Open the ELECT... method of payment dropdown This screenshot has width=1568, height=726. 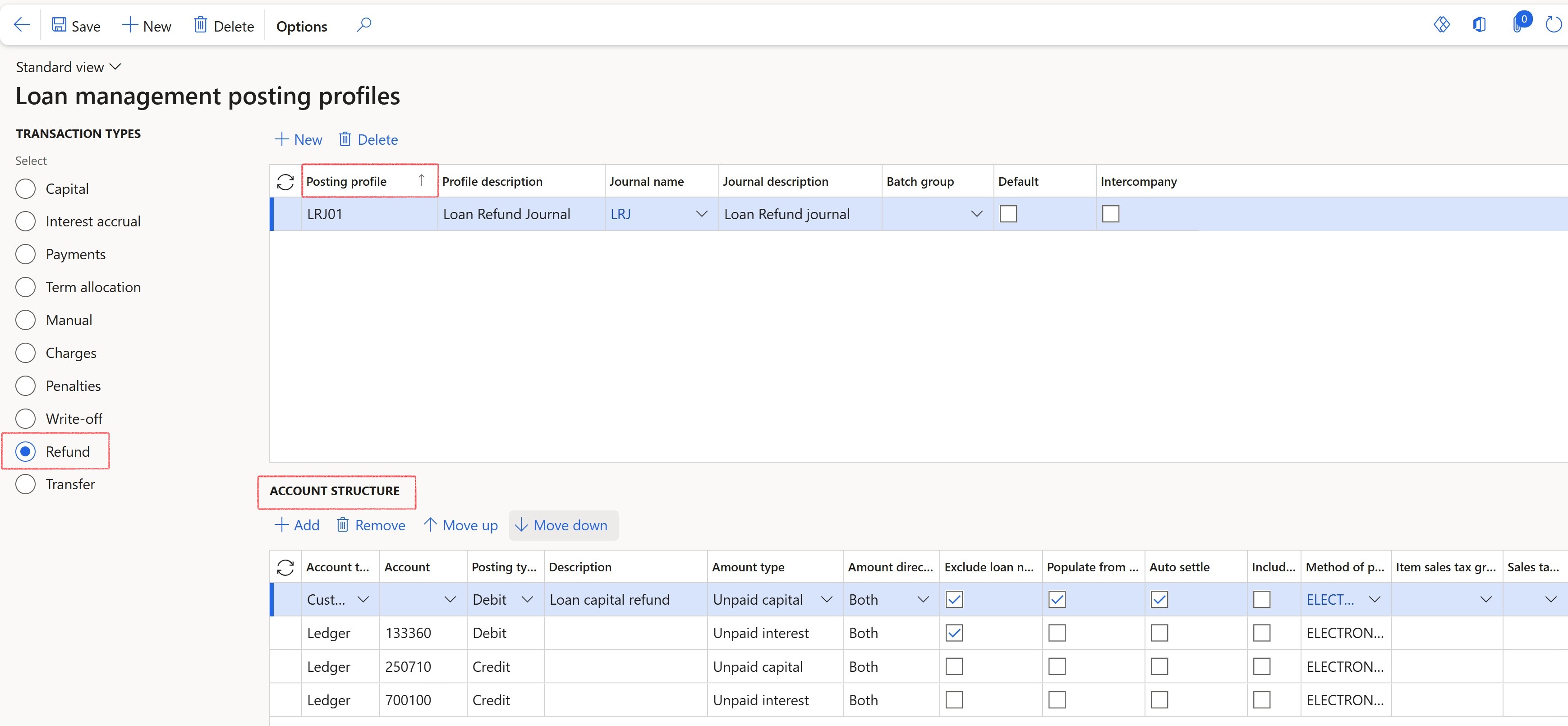pyautogui.click(x=1375, y=600)
